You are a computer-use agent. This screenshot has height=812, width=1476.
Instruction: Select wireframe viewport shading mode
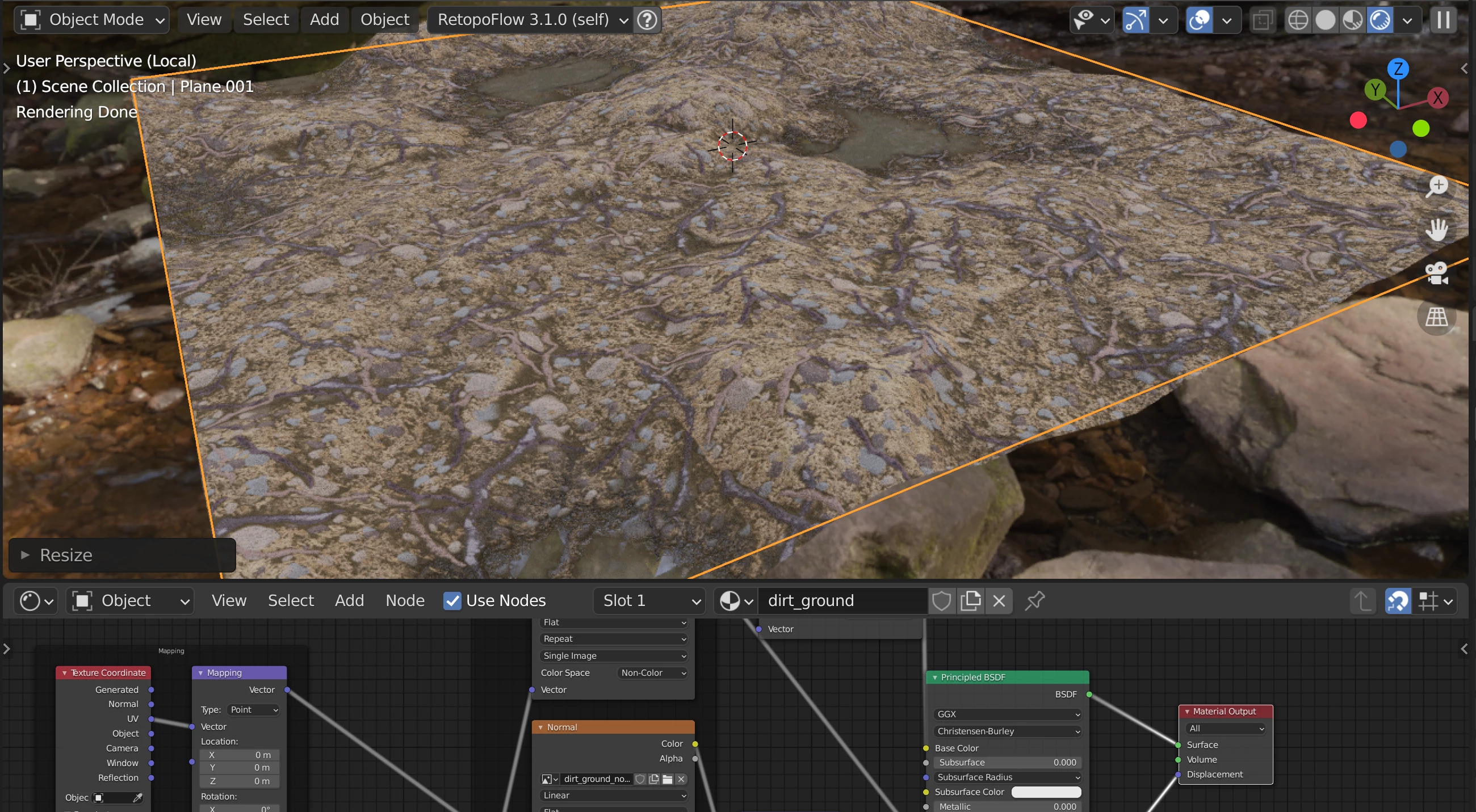click(x=1297, y=20)
